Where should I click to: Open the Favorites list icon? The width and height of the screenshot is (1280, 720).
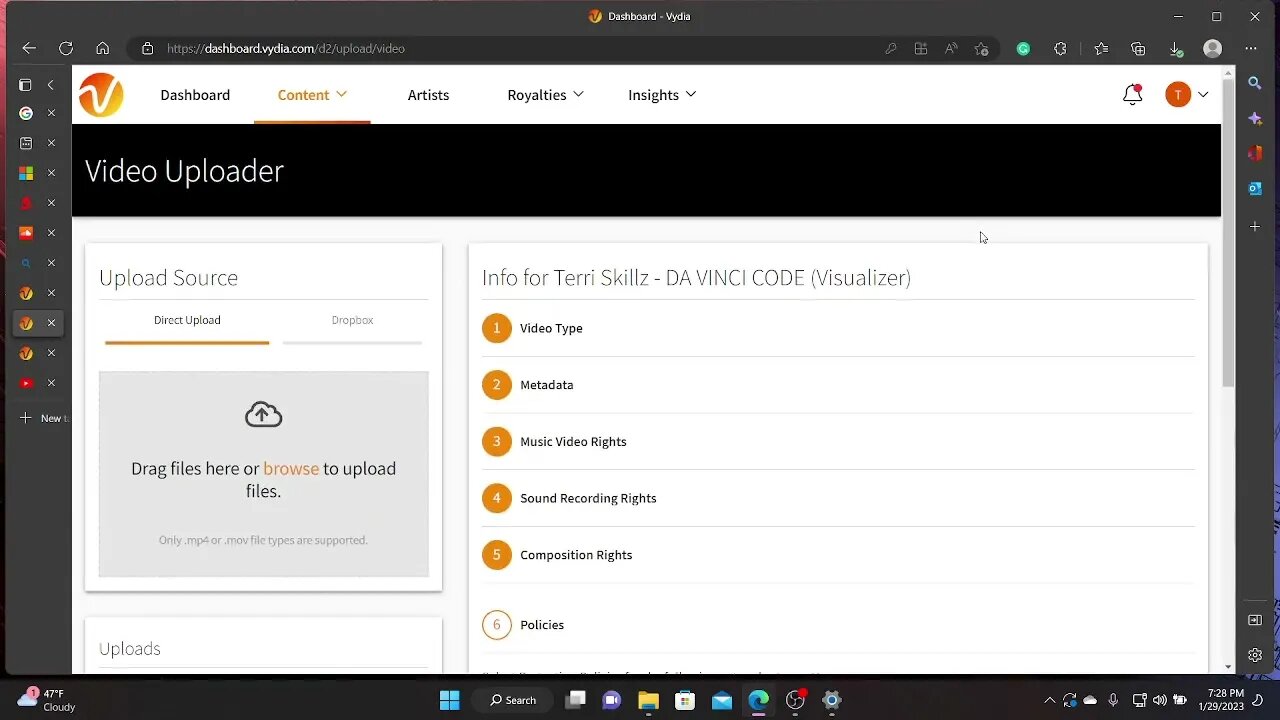[1101, 48]
